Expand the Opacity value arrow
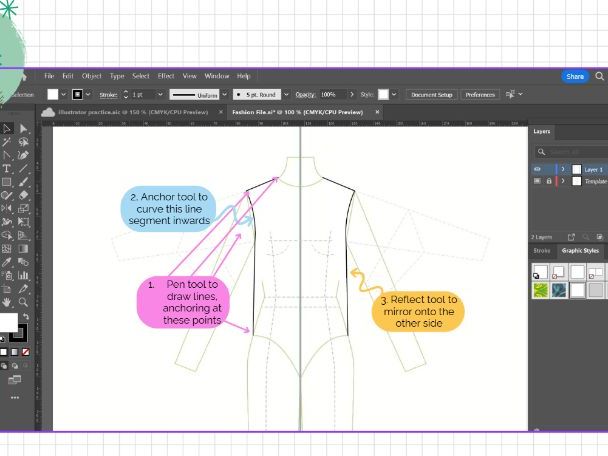This screenshot has width=608, height=456. [352, 94]
